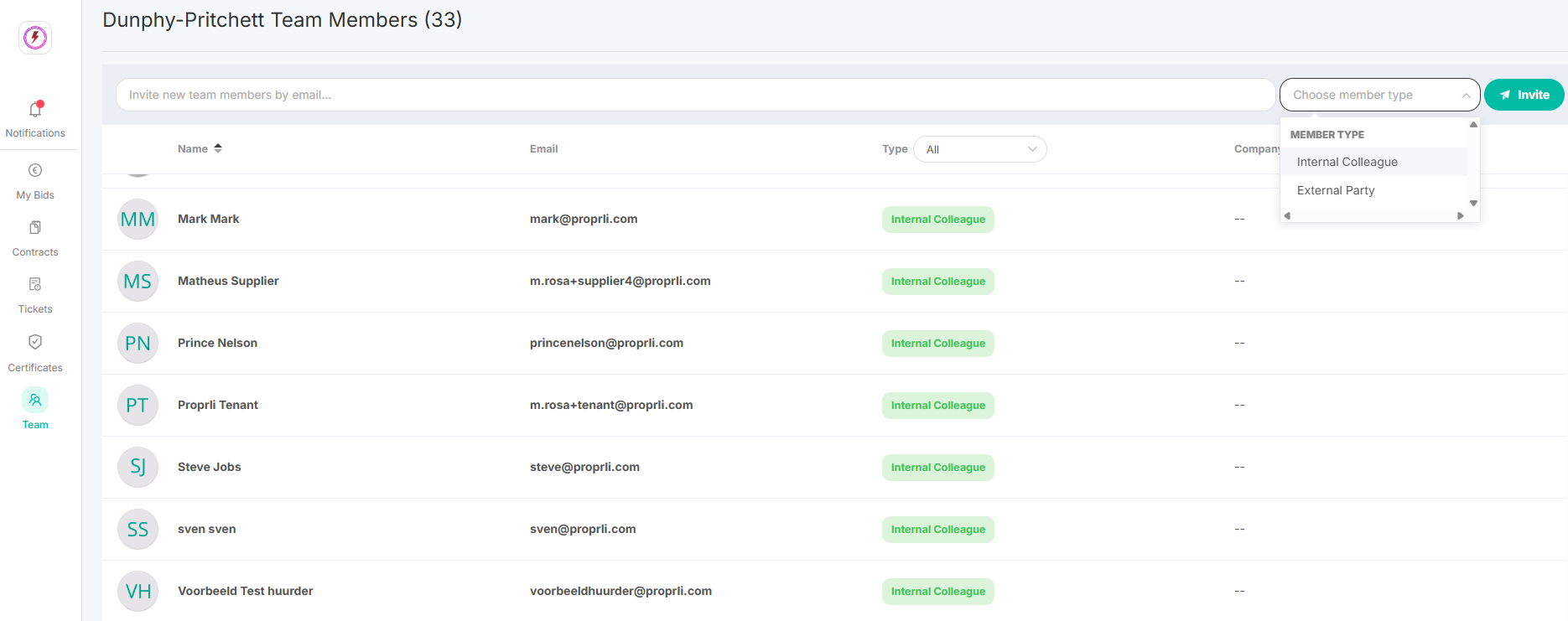Click Mark Mark's MM avatar

[x=138, y=220]
